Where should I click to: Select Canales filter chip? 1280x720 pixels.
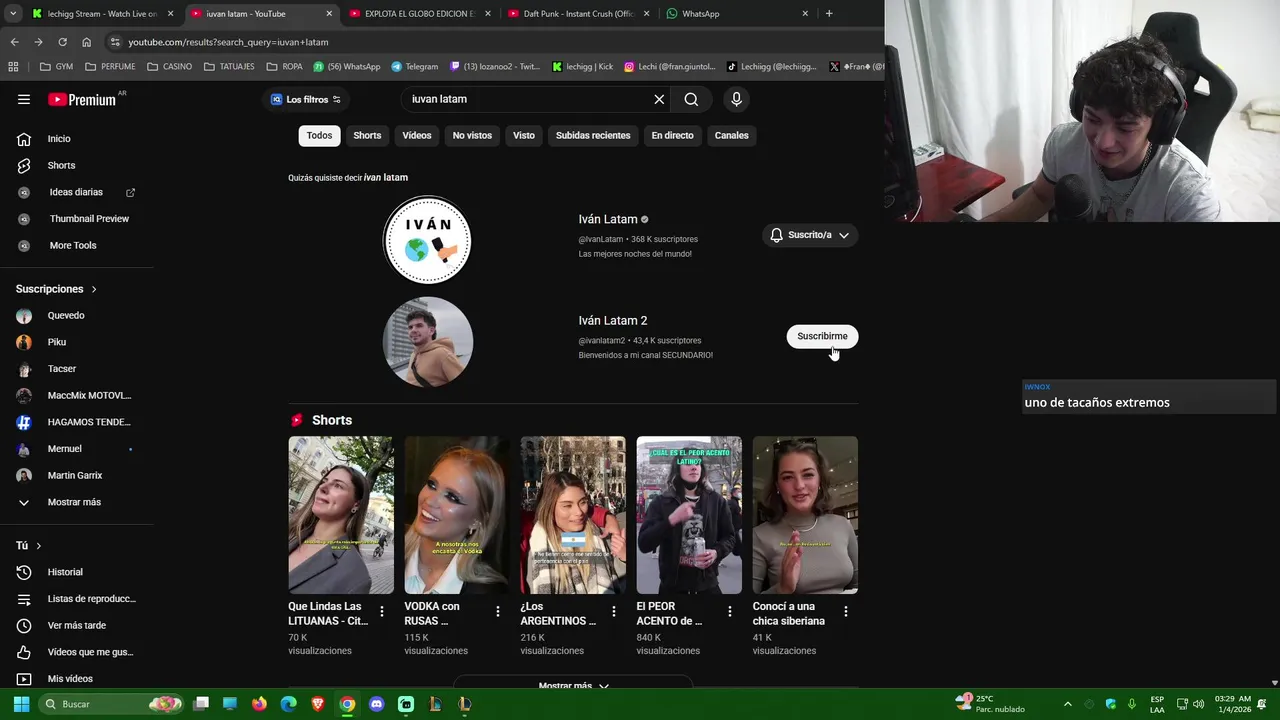tap(731, 135)
